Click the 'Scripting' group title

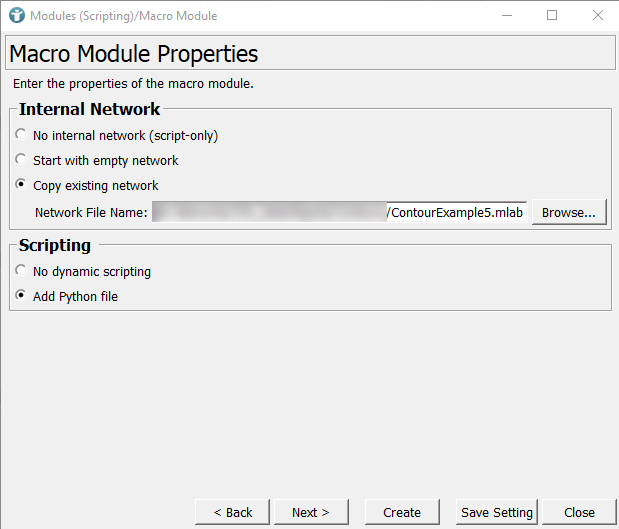55,245
